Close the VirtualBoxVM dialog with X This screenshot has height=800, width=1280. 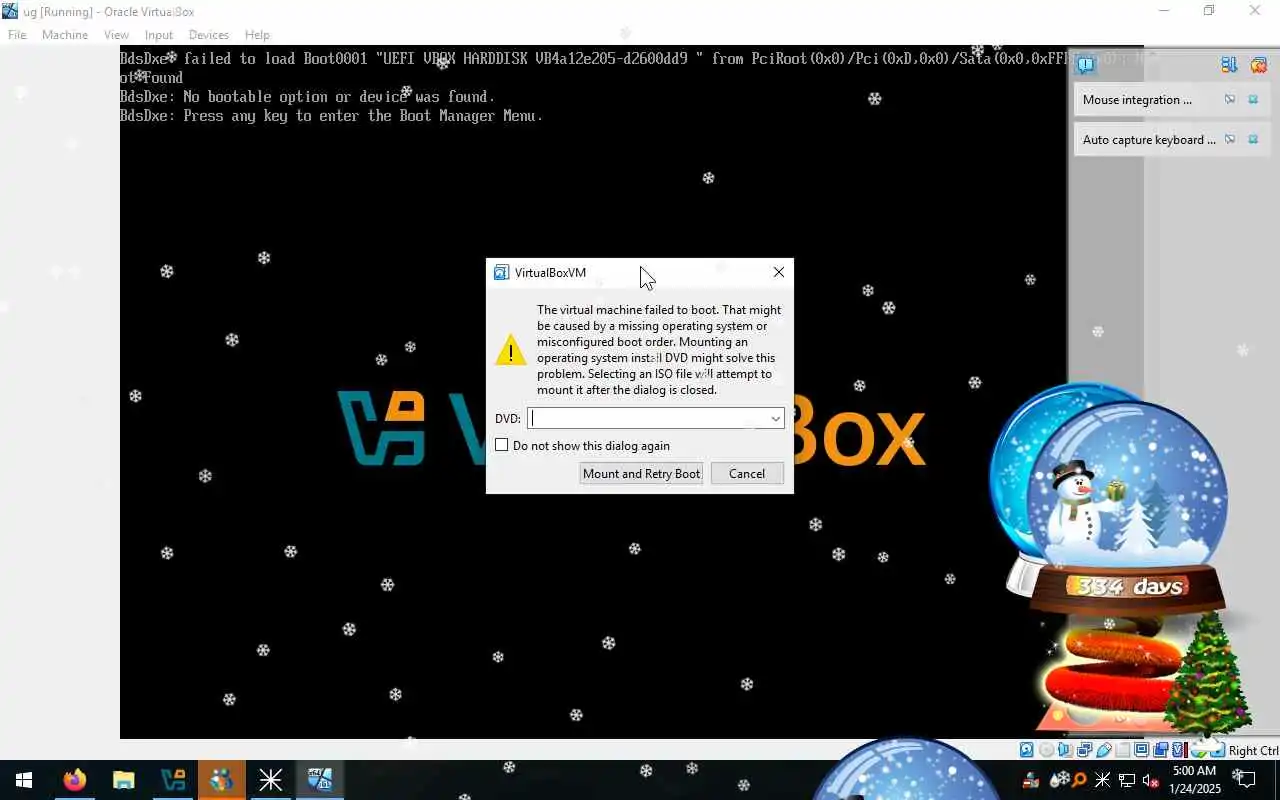click(779, 272)
